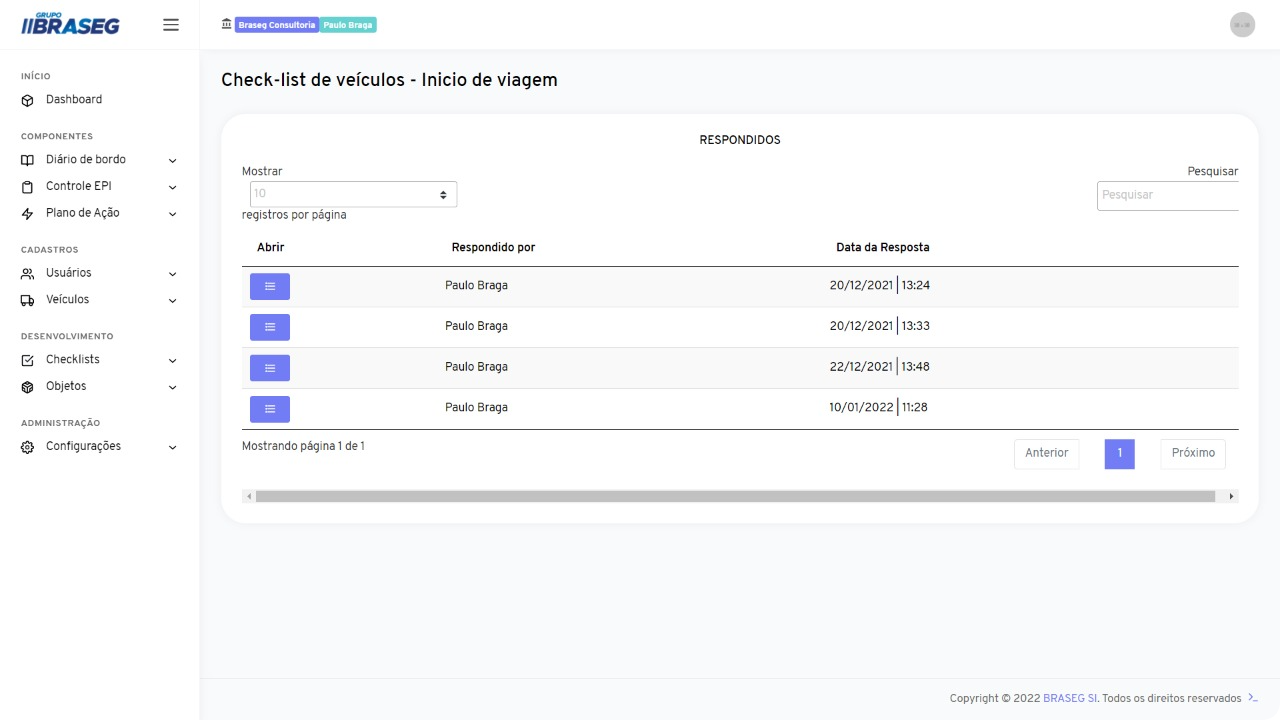
Task: Open the response dated 20/12/2021 13:33
Action: coord(269,327)
